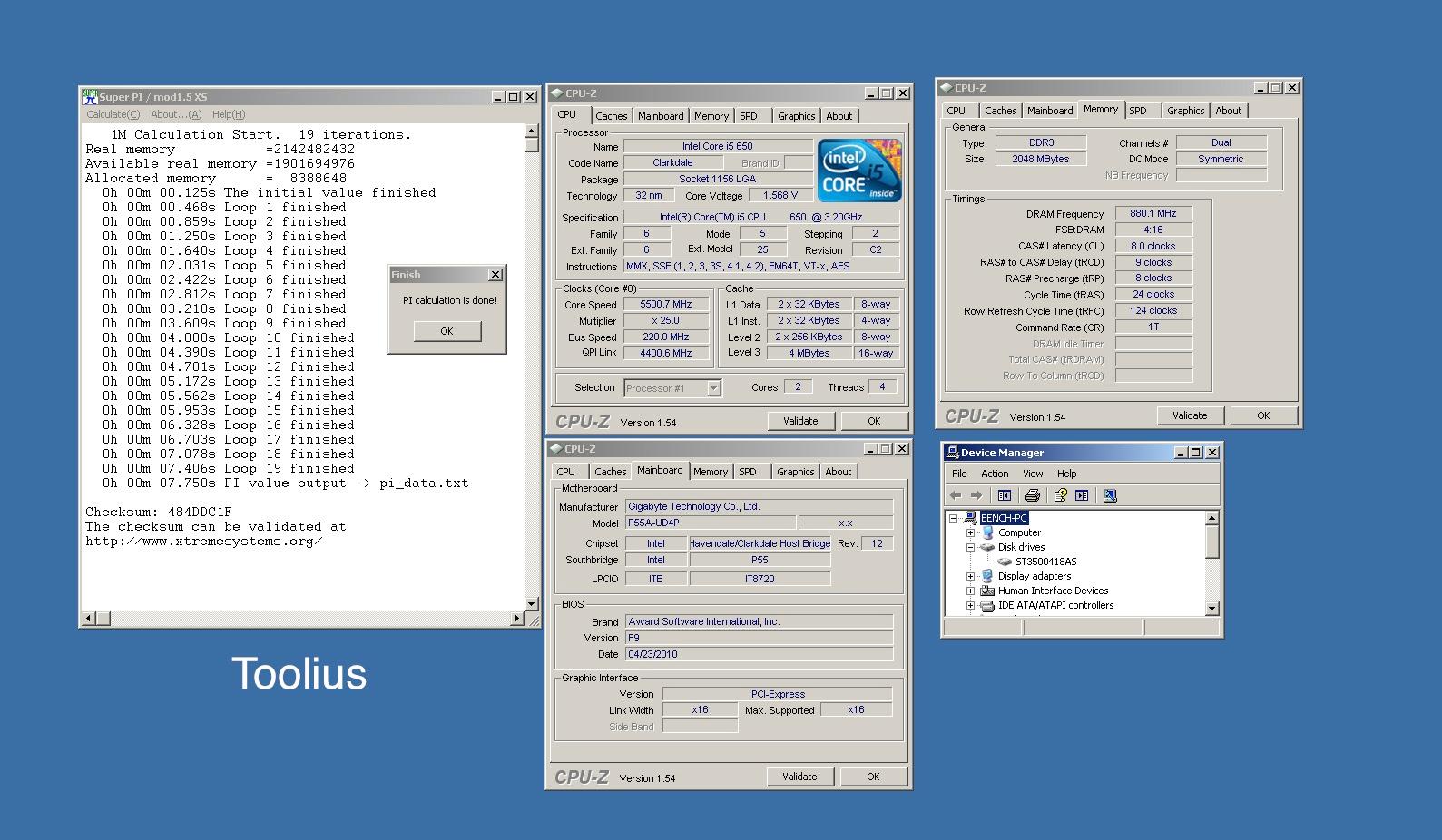The width and height of the screenshot is (1442, 840).
Task: Collapse the Disk drives node
Action: (x=970, y=547)
